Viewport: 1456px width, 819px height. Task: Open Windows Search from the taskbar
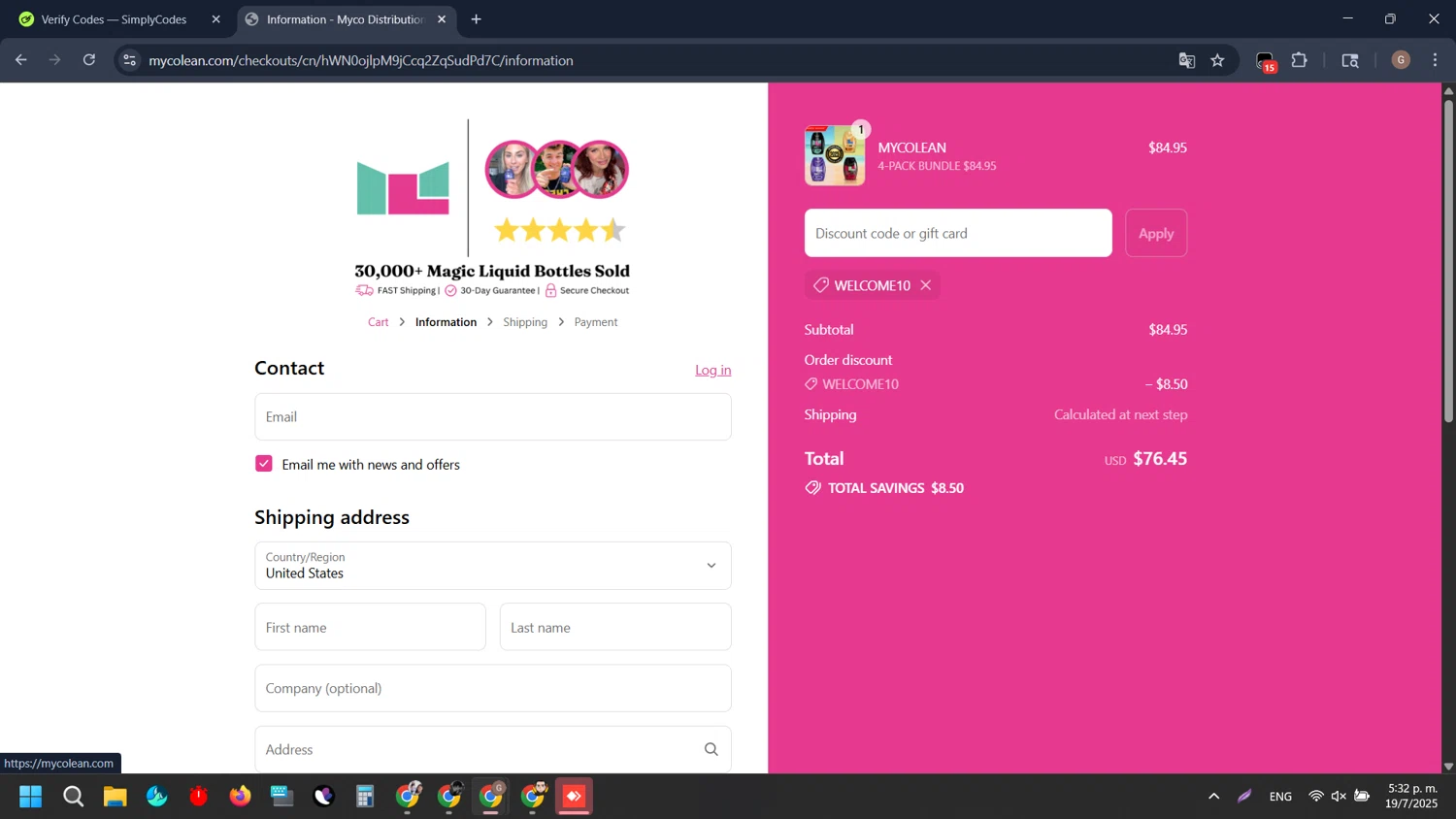click(73, 797)
